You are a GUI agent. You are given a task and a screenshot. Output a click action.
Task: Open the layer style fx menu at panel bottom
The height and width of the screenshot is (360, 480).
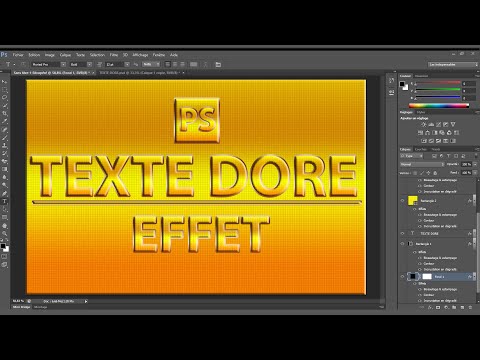[x=430, y=307]
